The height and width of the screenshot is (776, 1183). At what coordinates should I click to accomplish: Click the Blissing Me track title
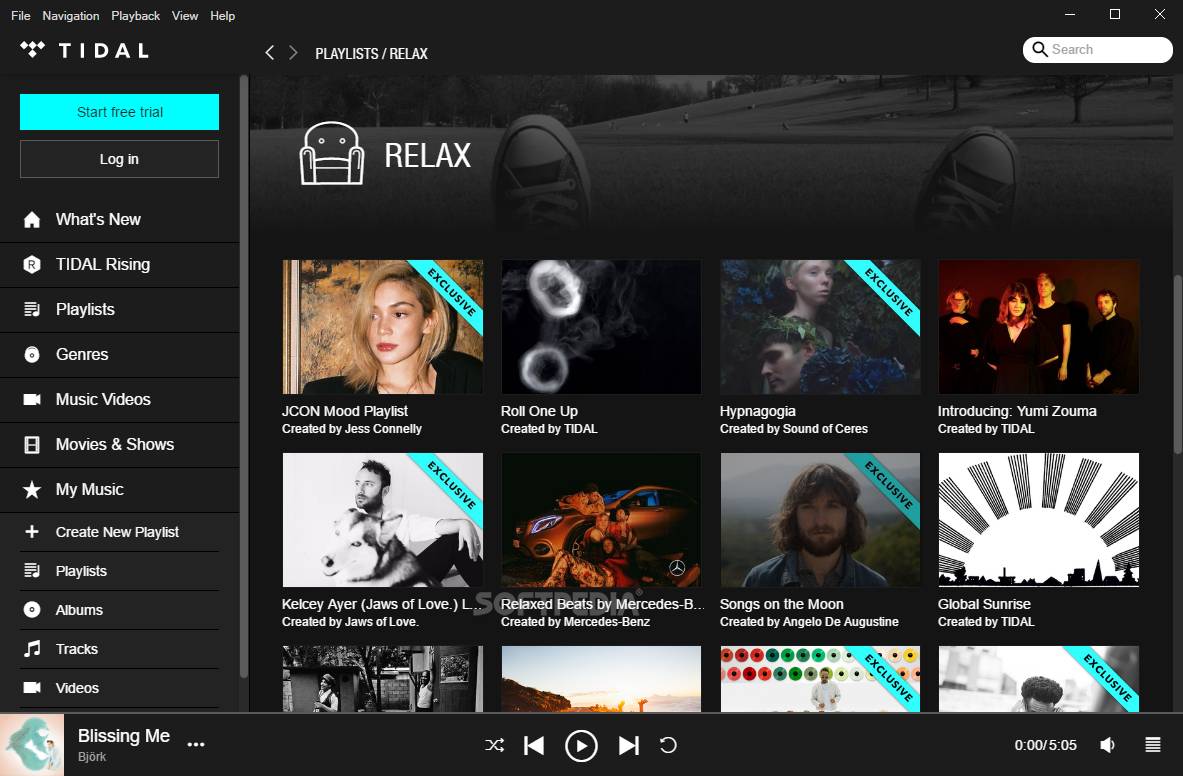124,736
